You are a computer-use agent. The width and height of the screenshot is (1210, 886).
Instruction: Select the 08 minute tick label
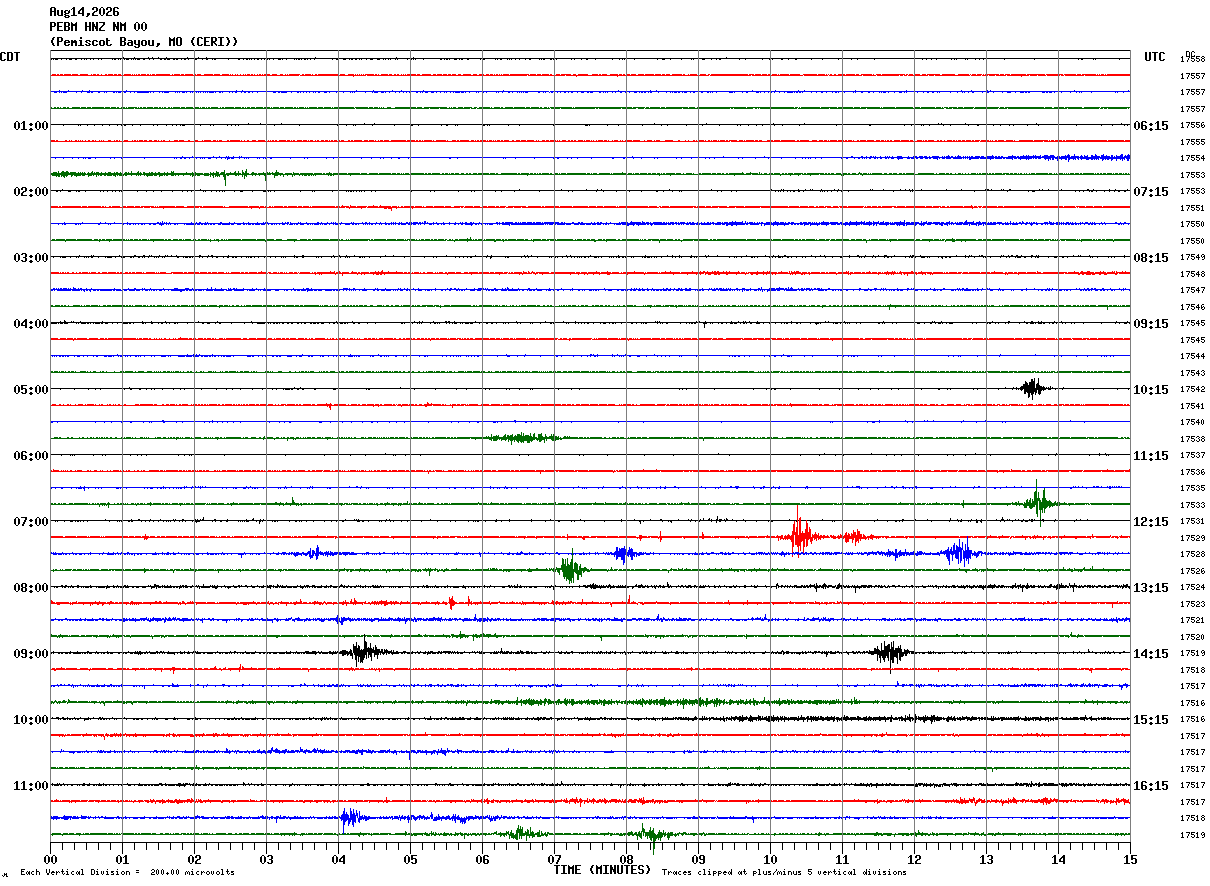pos(626,859)
